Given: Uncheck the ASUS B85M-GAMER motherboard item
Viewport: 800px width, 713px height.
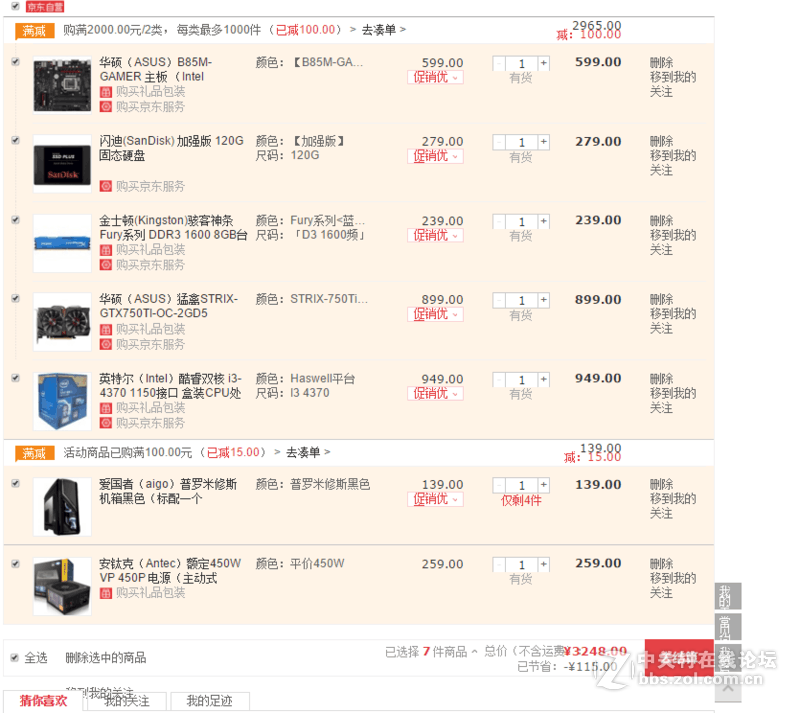Looking at the screenshot, I should (15, 61).
